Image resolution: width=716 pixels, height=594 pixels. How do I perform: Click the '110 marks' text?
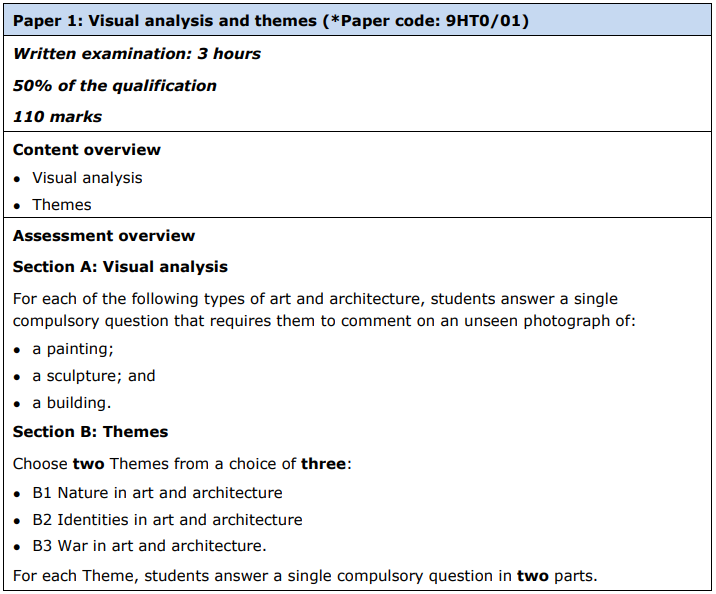pos(58,116)
